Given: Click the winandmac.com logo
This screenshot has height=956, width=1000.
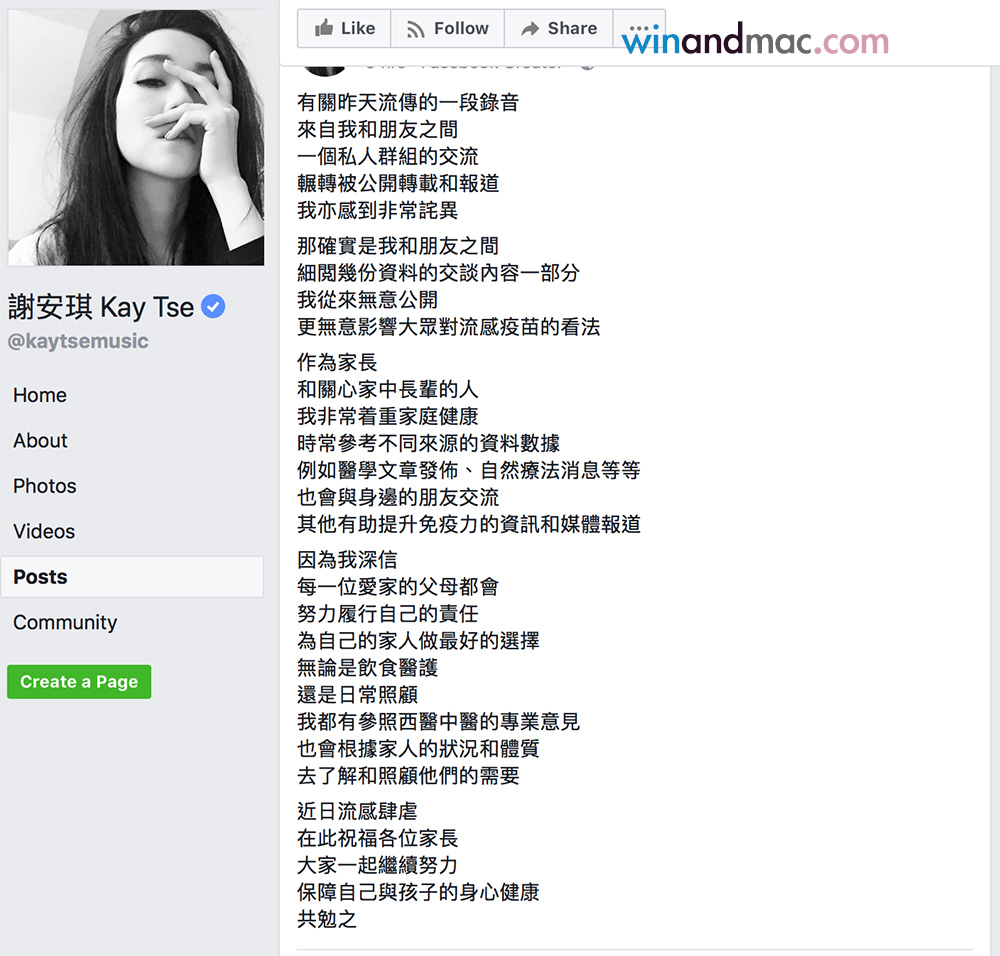Looking at the screenshot, I should pyautogui.click(x=755, y=41).
